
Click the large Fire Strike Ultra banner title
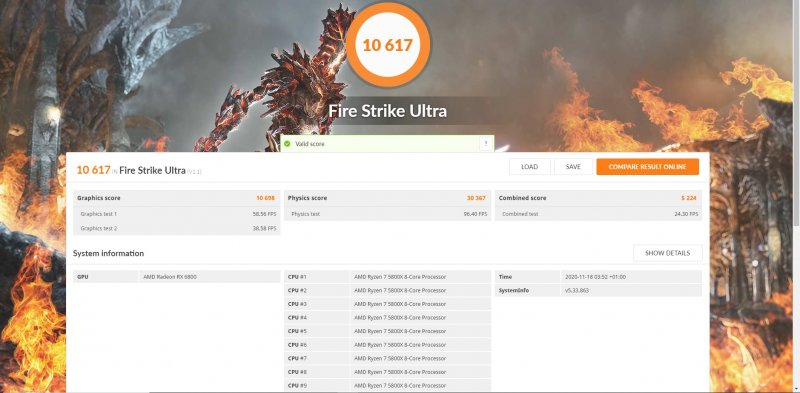pos(387,111)
